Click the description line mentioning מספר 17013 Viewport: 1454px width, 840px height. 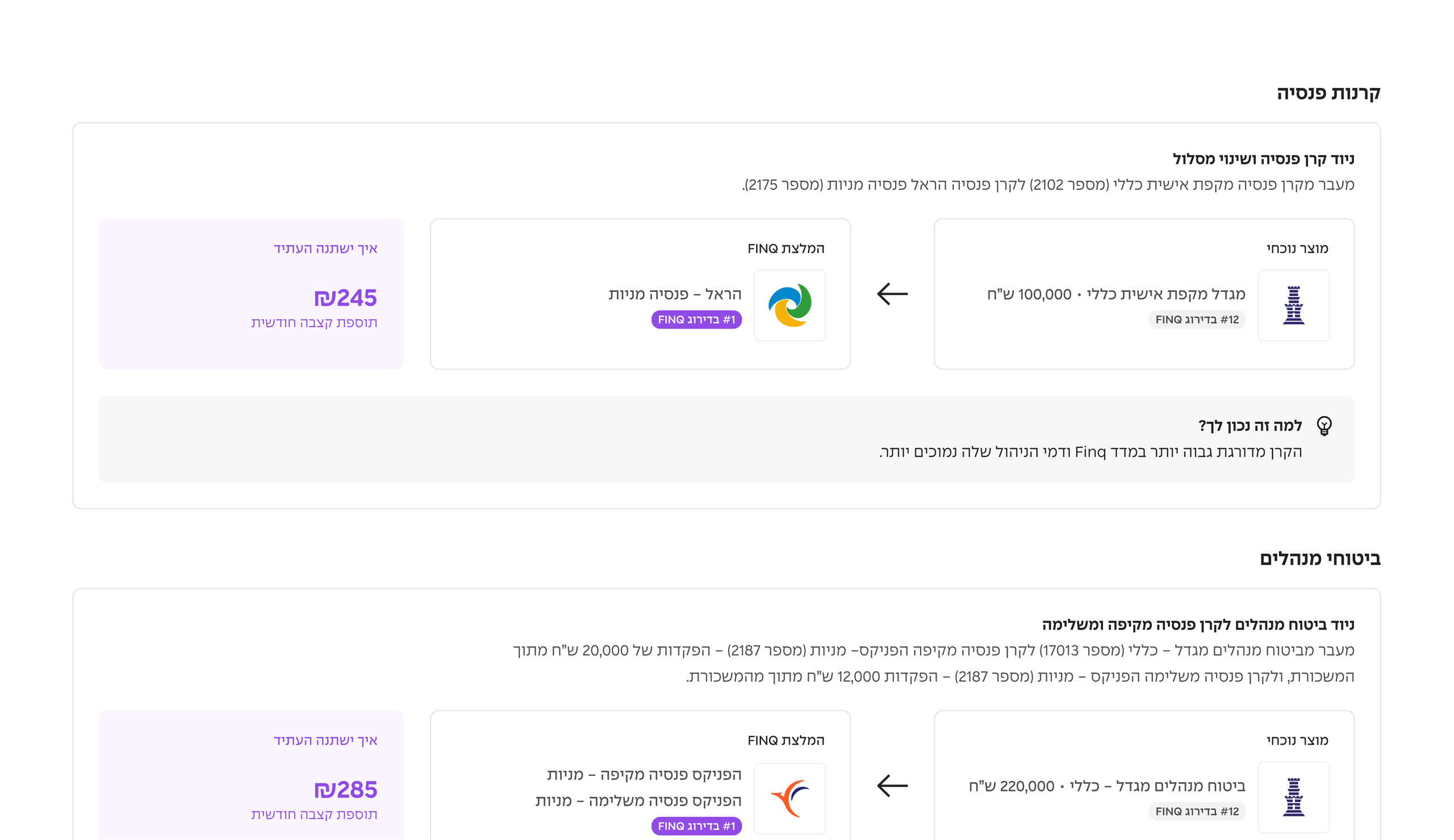933,650
